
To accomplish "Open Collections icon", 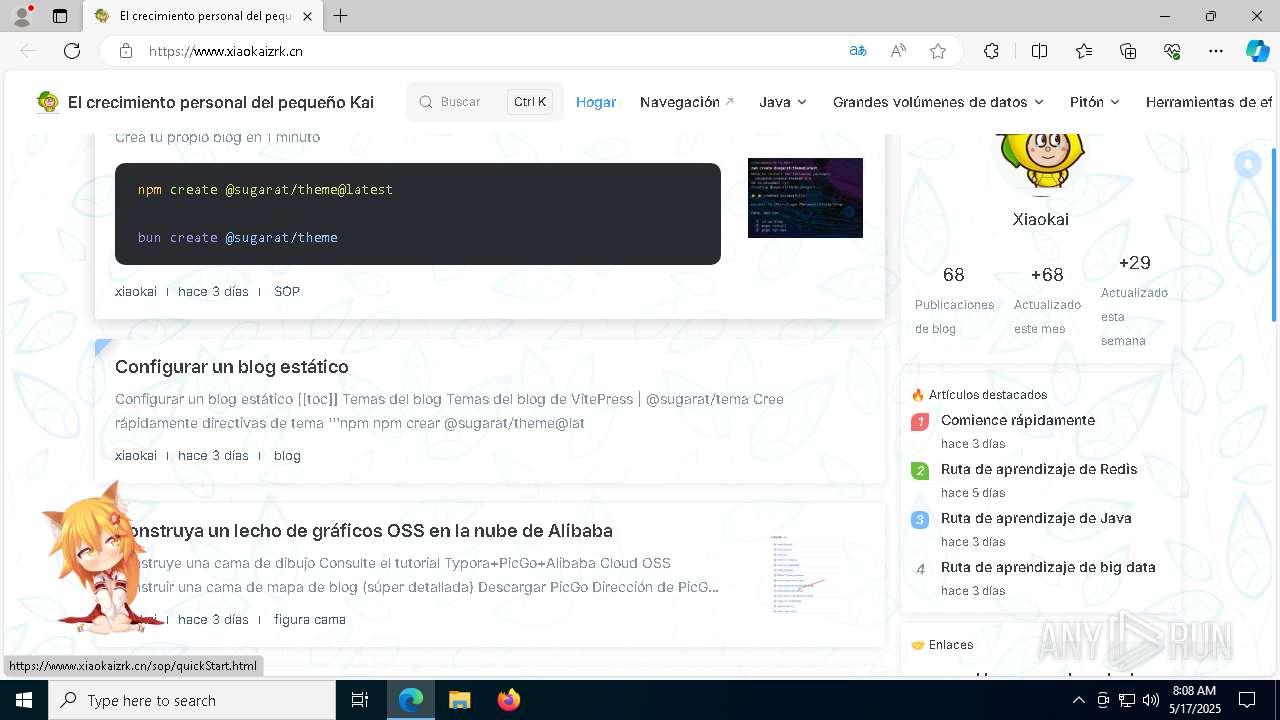I will (1128, 51).
